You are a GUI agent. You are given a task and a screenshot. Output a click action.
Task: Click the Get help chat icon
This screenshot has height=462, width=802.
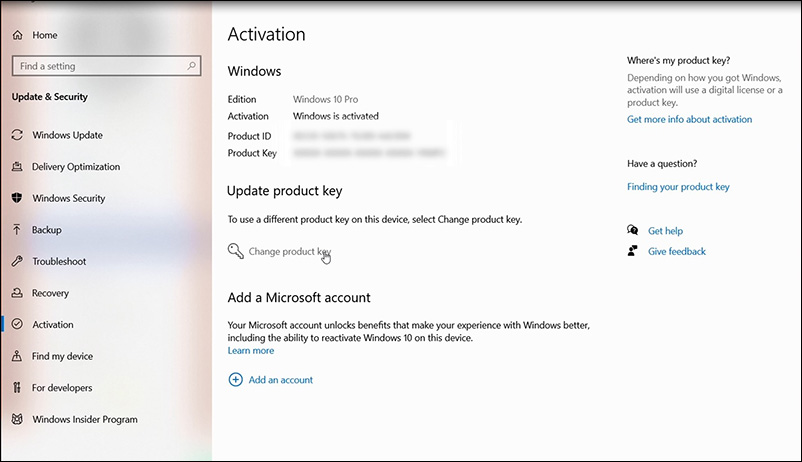pos(633,230)
